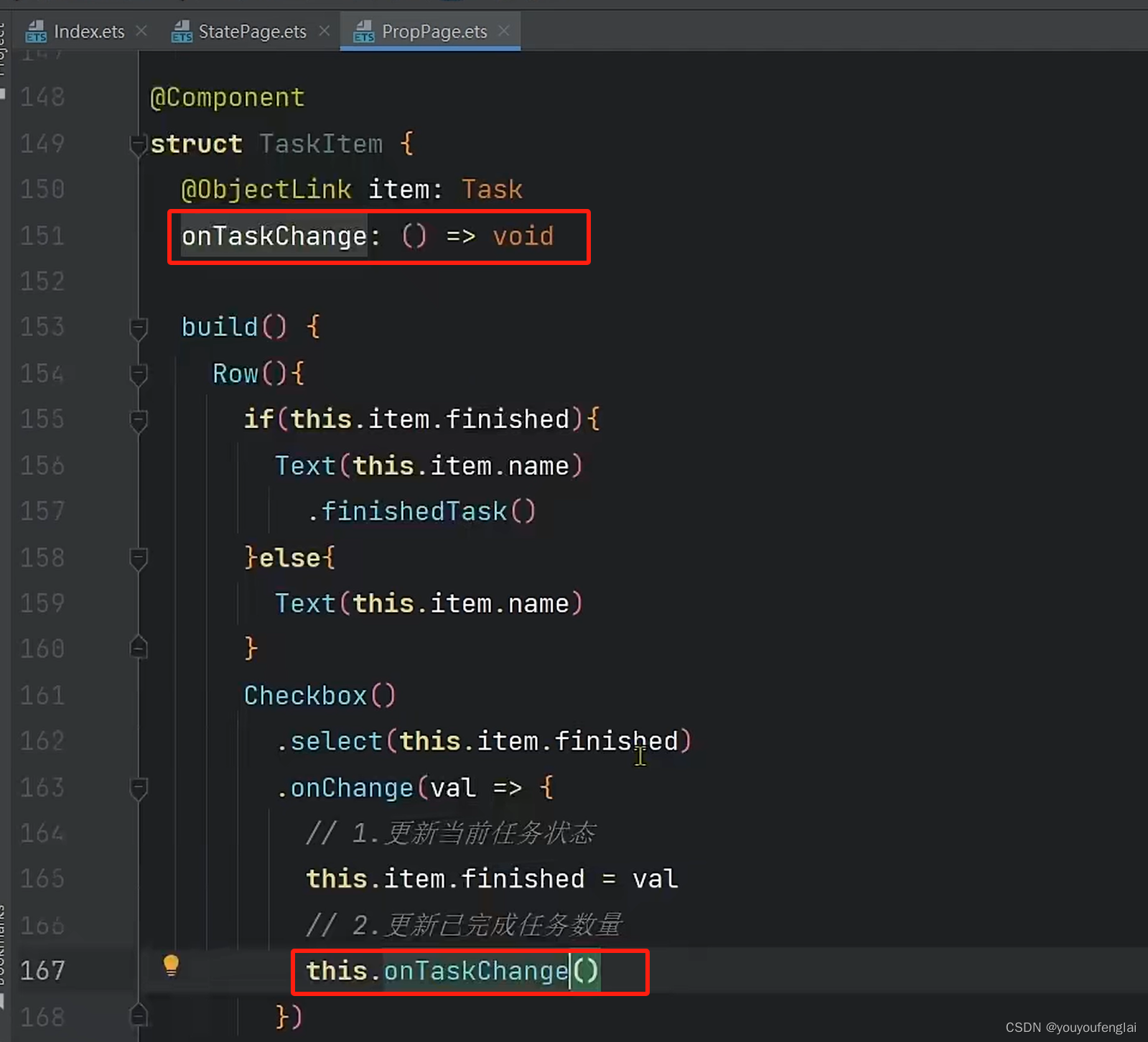Click onTaskChange declaration on line 151
This screenshot has width=1148, height=1042.
click(274, 236)
